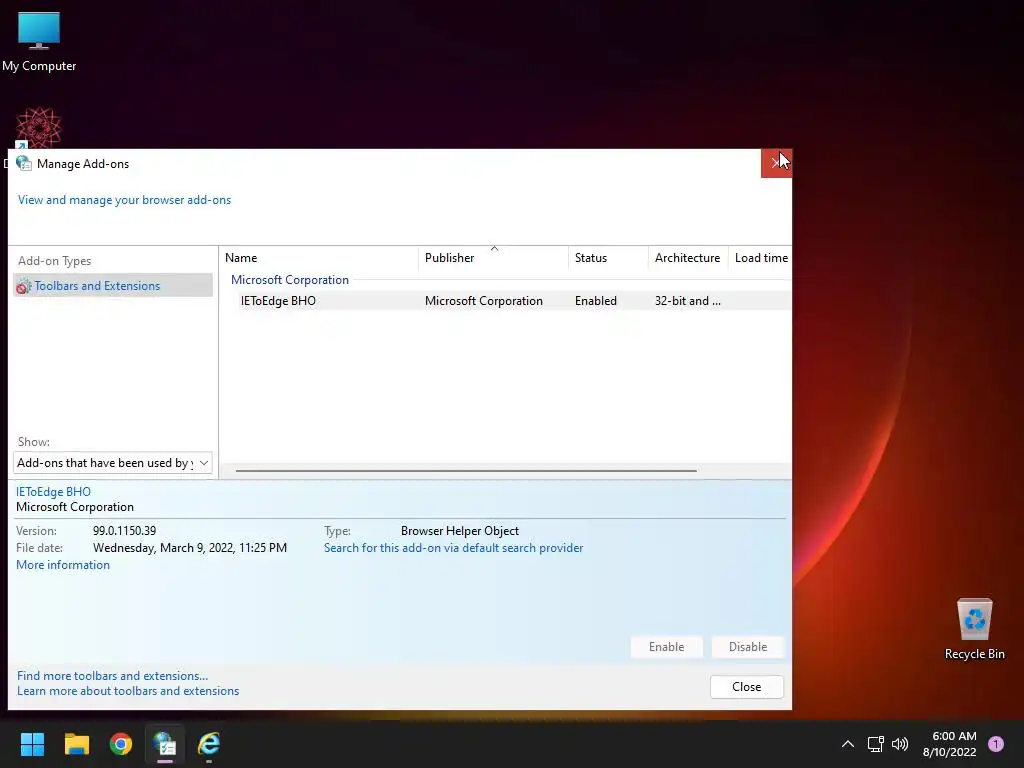Sort add-ons by Publisher column
Screen dimensions: 1024x768
click(493, 258)
